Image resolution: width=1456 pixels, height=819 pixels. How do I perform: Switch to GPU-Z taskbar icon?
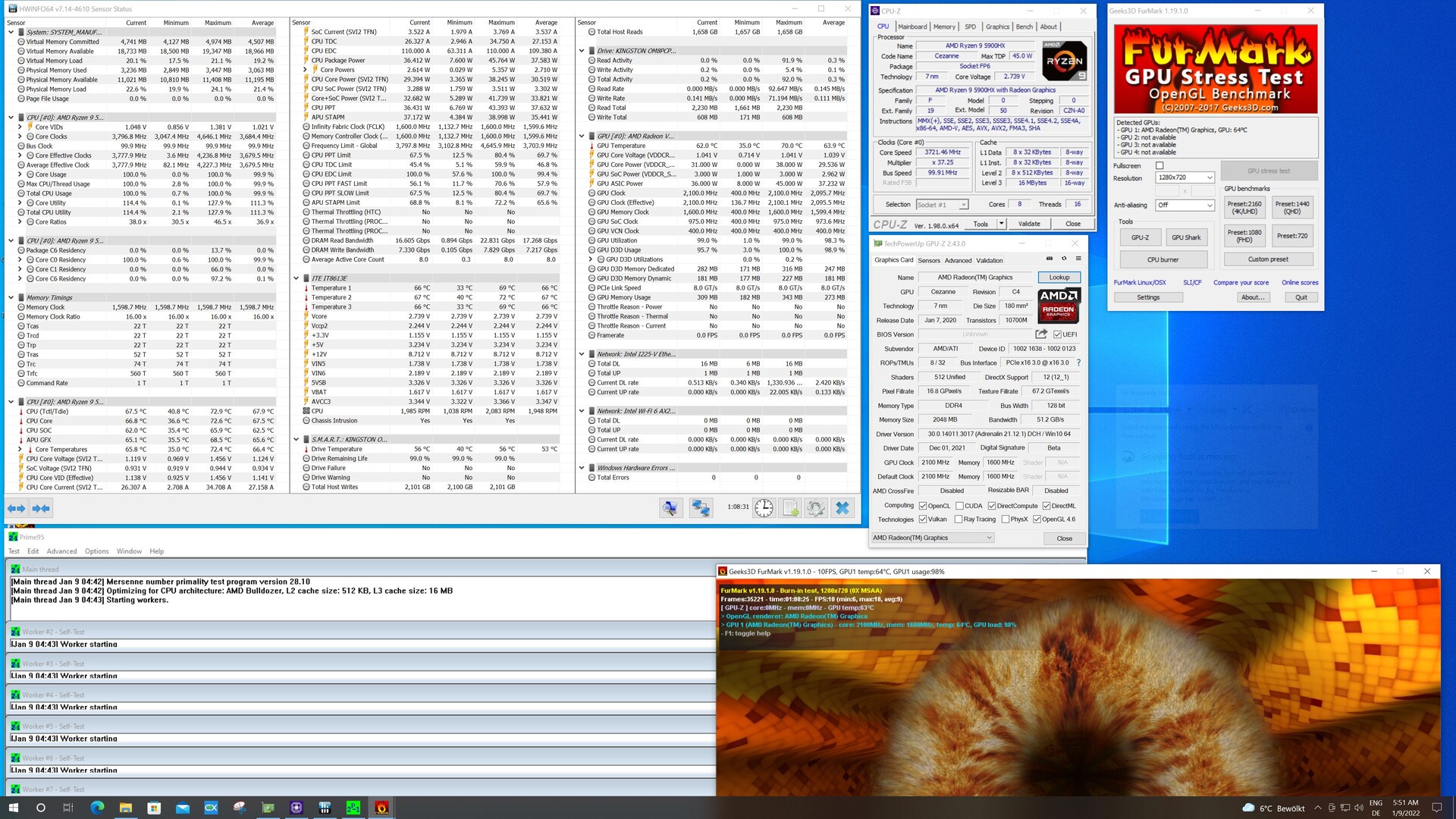(x=268, y=808)
